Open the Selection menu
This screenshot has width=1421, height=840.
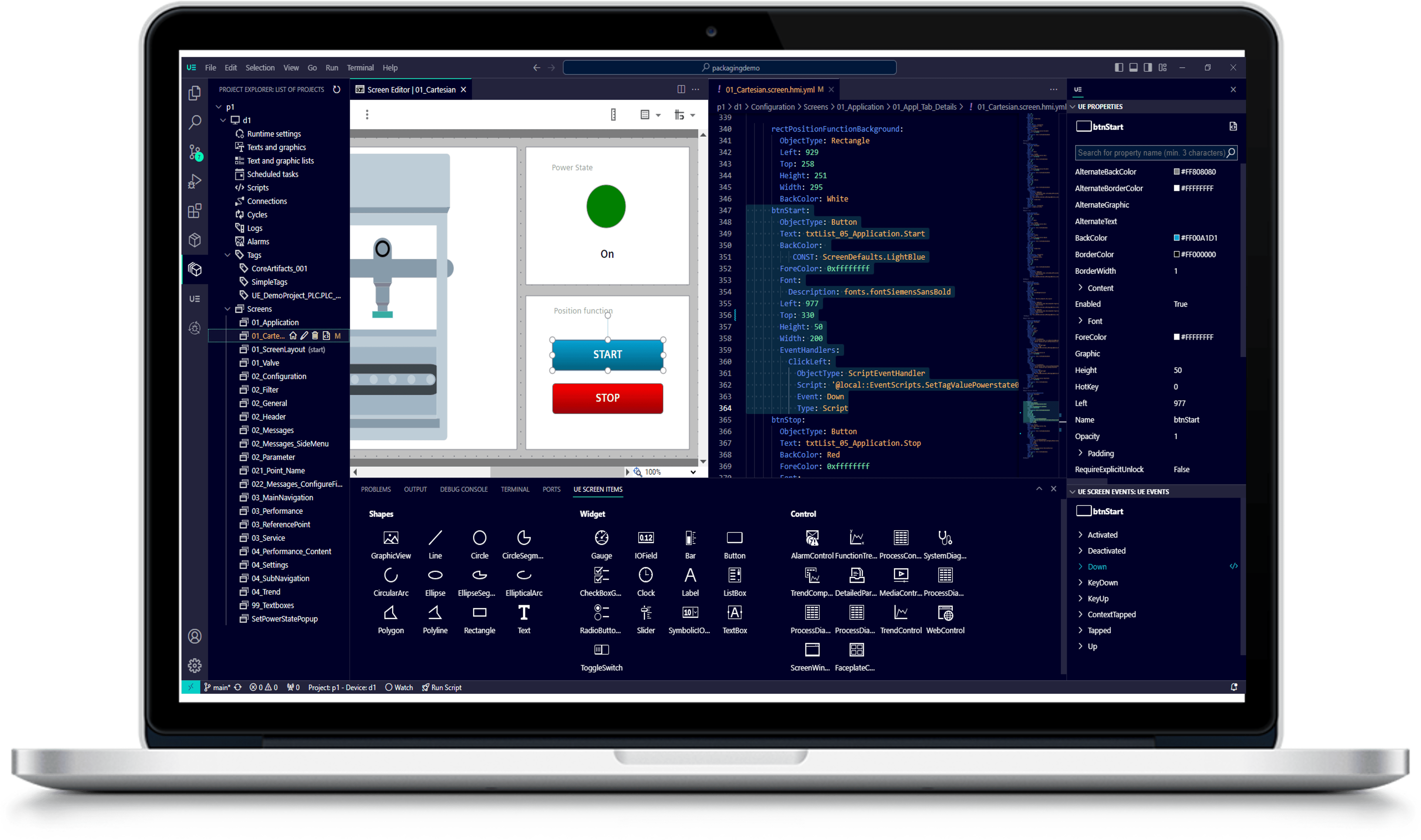pos(260,67)
